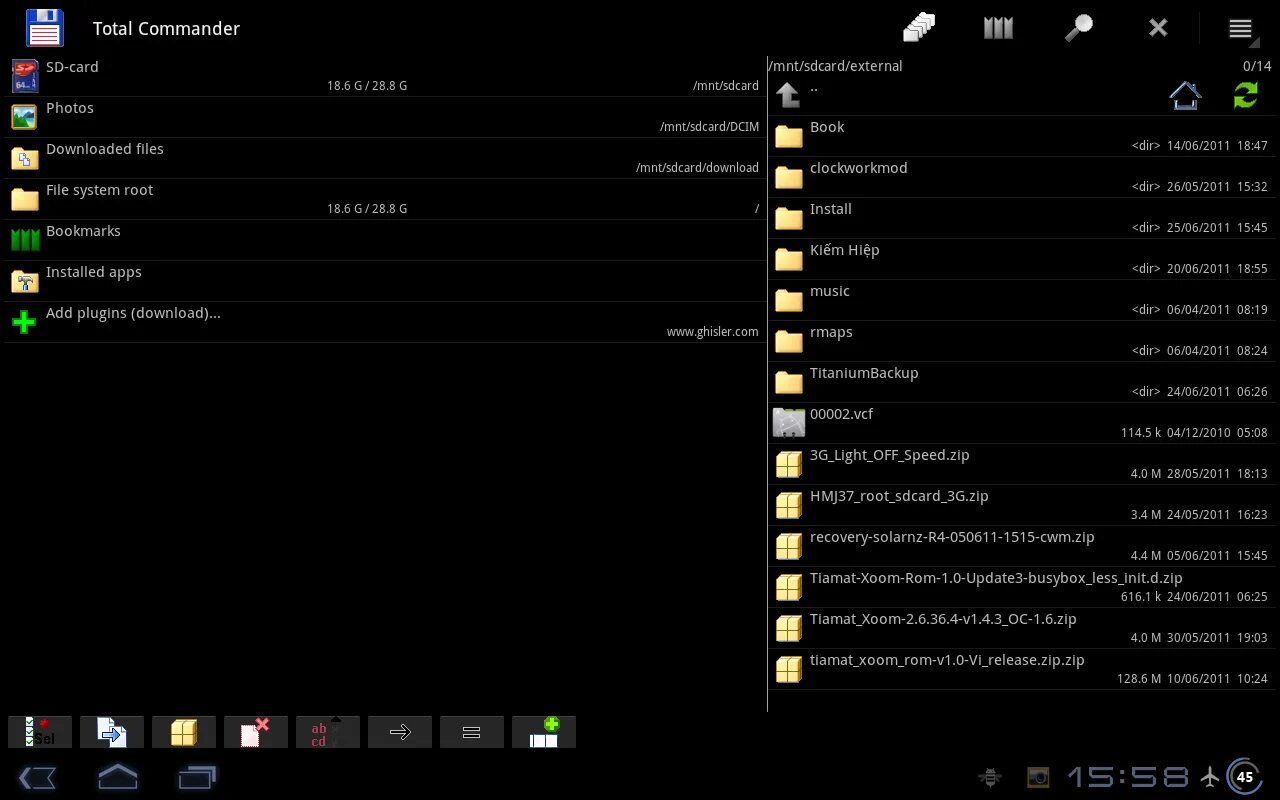1280x800 pixels.
Task: Click the equal panels (=) button
Action: [472, 732]
